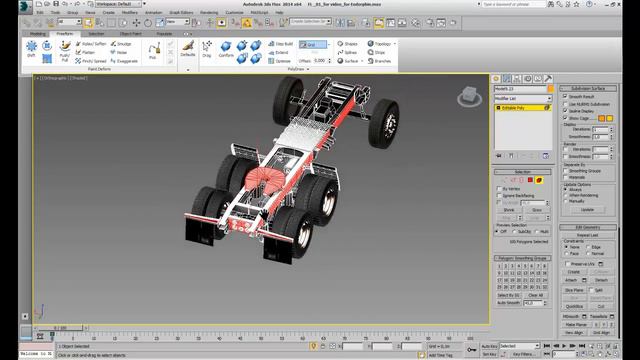Check Separate By Smoothing Groups
This screenshot has height=360, width=640.
[566, 171]
